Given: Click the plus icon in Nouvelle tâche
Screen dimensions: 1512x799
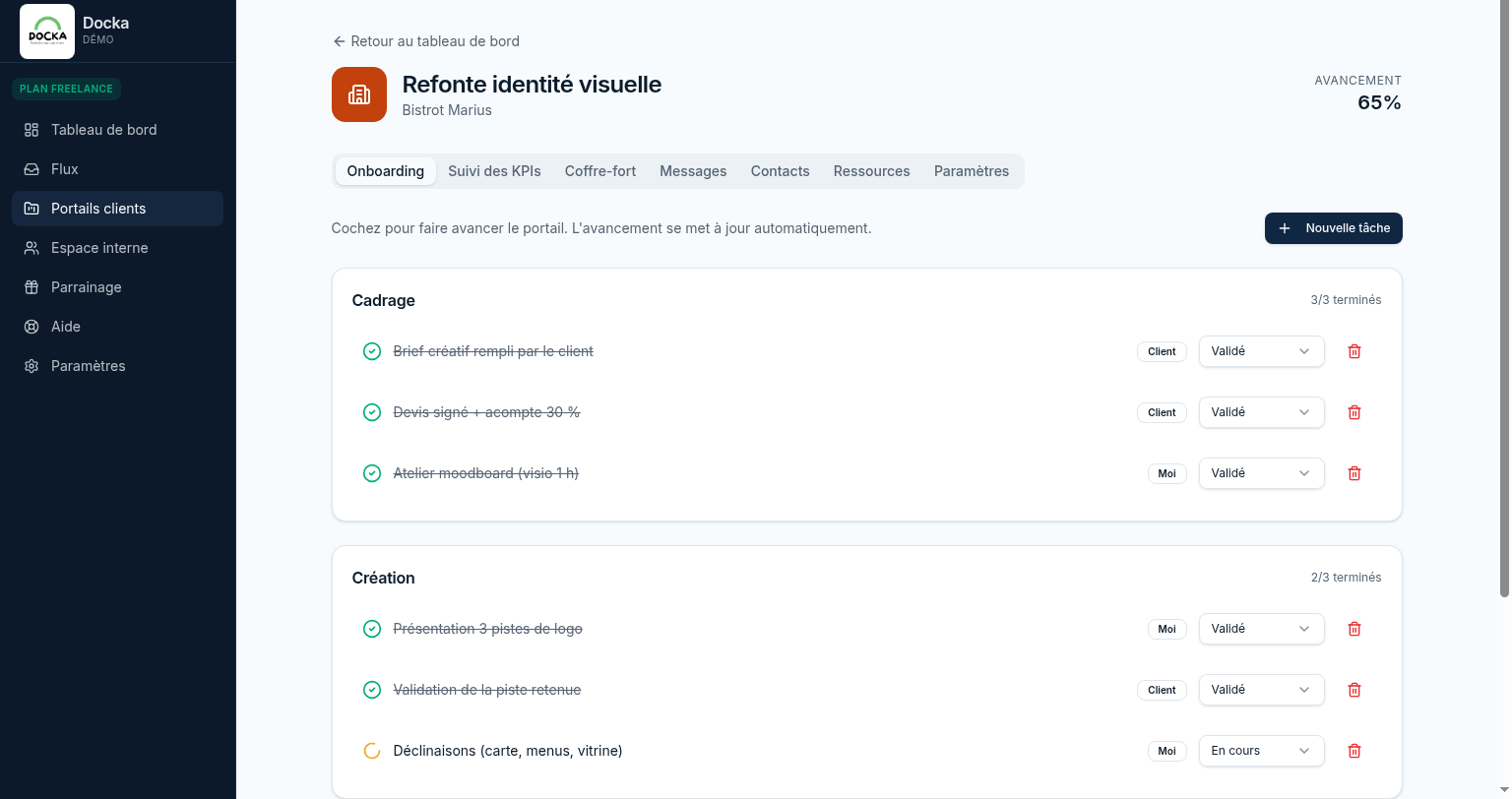Looking at the screenshot, I should 1285,228.
